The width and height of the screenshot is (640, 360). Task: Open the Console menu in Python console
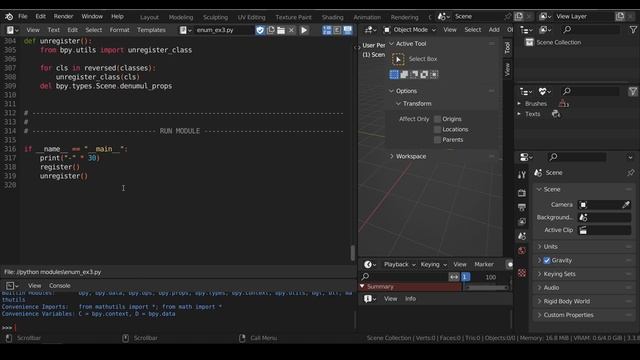coord(60,286)
